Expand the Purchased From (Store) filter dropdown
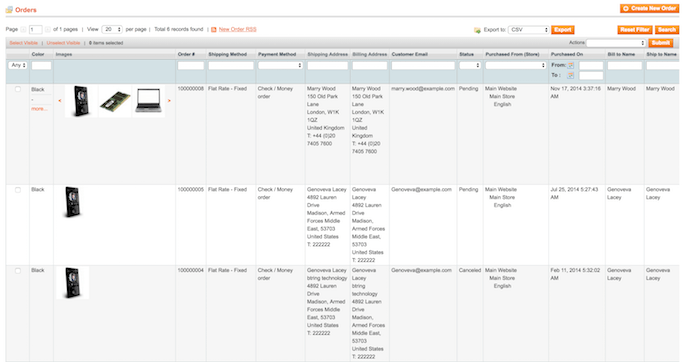This screenshot has height=362, width=685. click(516, 65)
